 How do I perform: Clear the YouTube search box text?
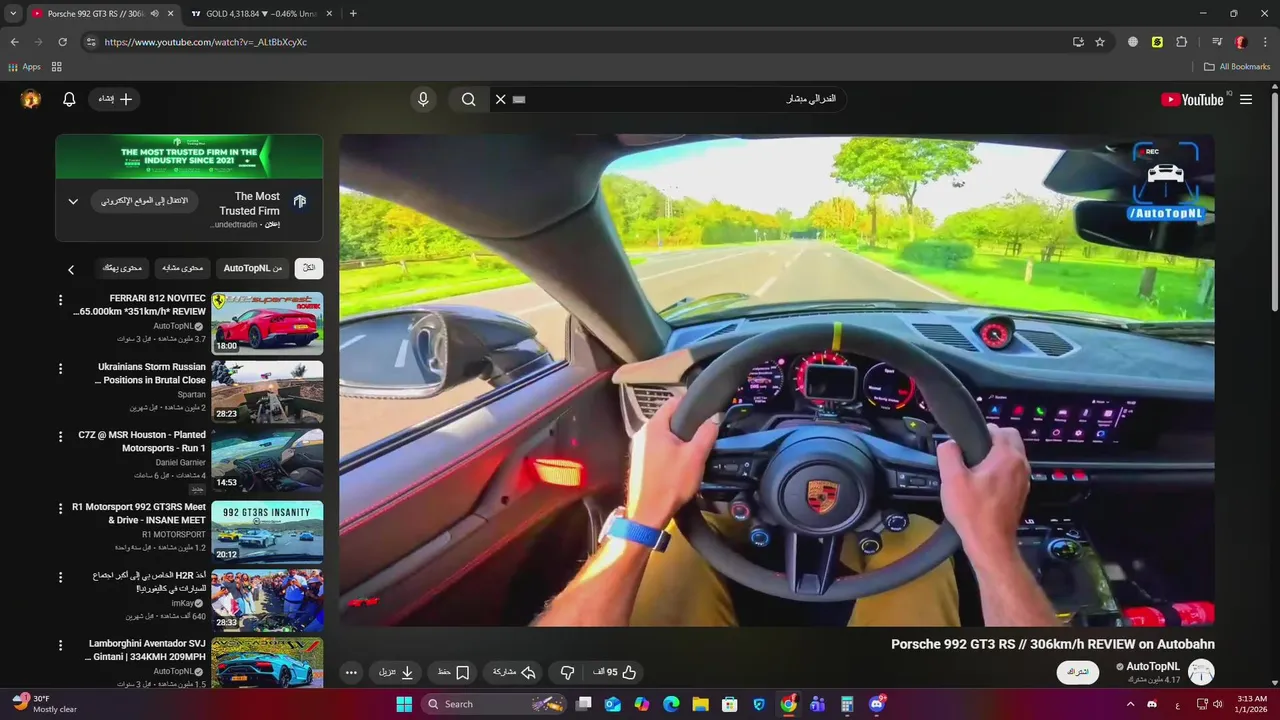click(501, 99)
